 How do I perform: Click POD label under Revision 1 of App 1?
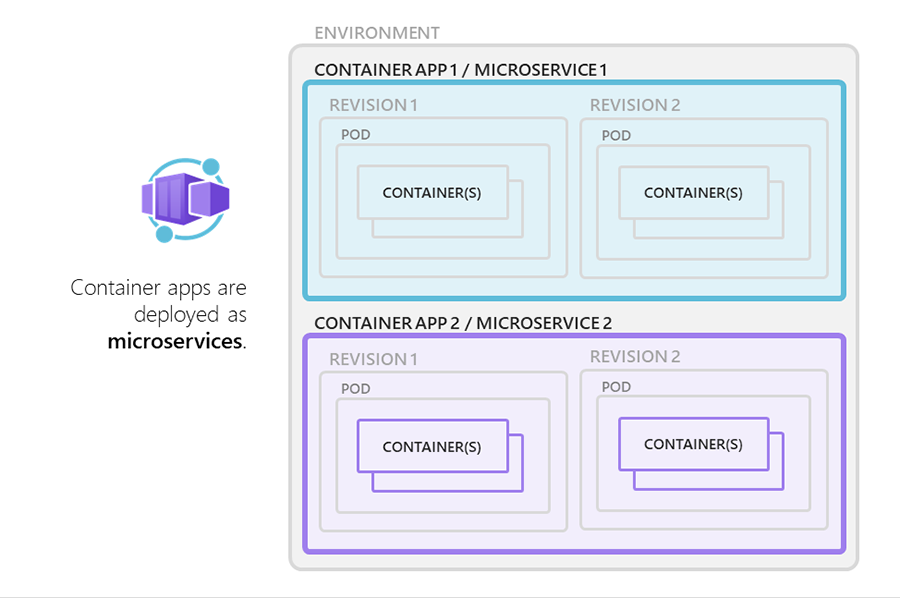pyautogui.click(x=355, y=135)
